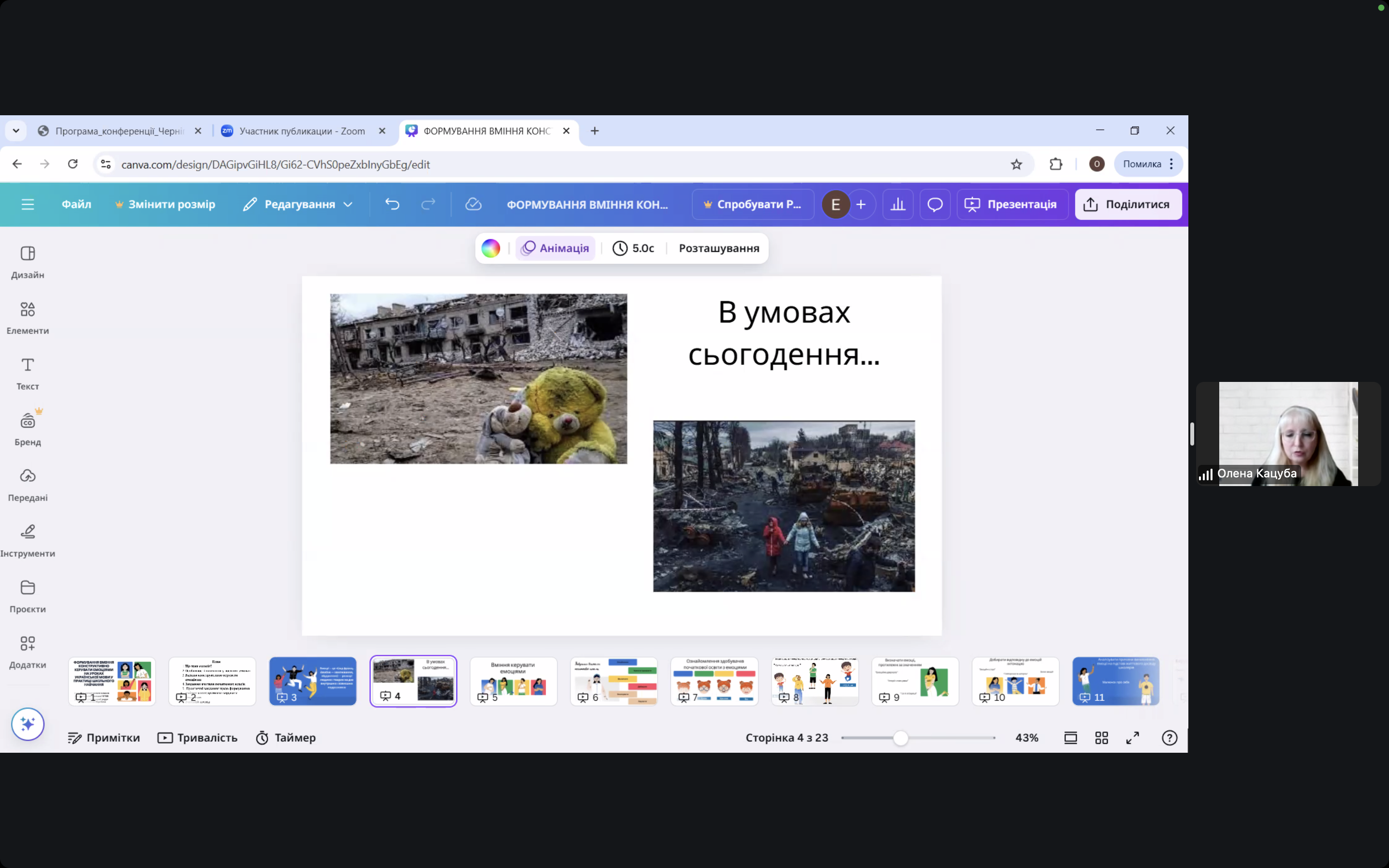Image resolution: width=1389 pixels, height=868 pixels.
Task: Click the Поділитися share button
Action: click(x=1128, y=204)
